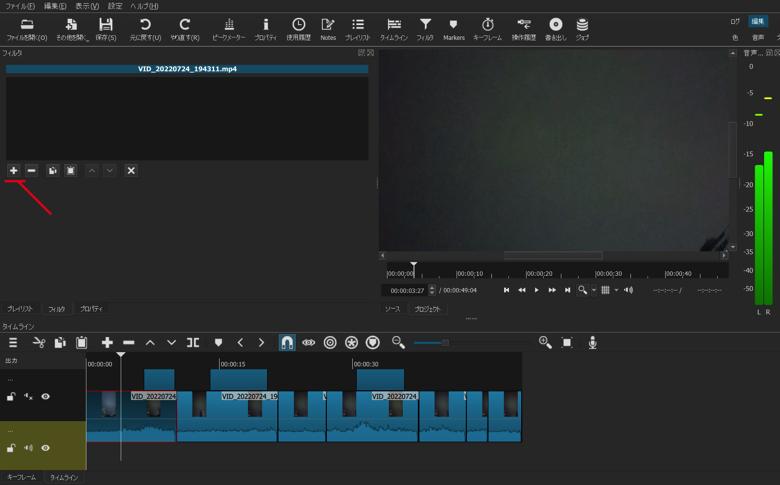Mute the lower highlighted track
Screen dimensions: 780x485
[x=28, y=448]
